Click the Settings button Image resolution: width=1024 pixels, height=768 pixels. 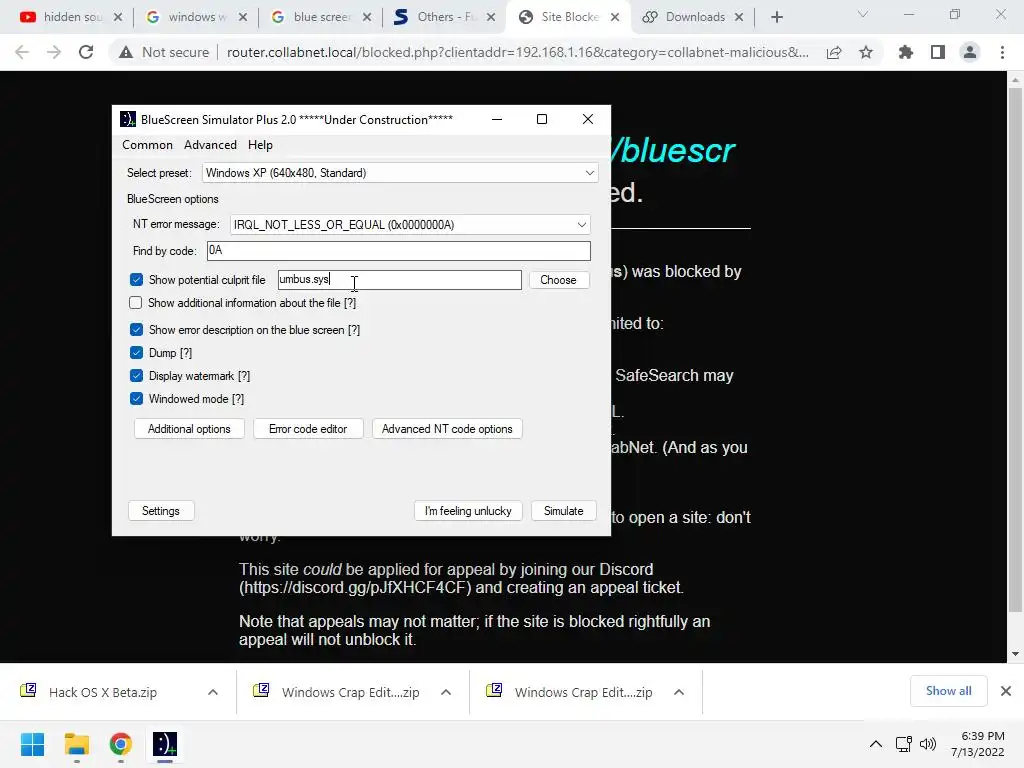coord(161,511)
